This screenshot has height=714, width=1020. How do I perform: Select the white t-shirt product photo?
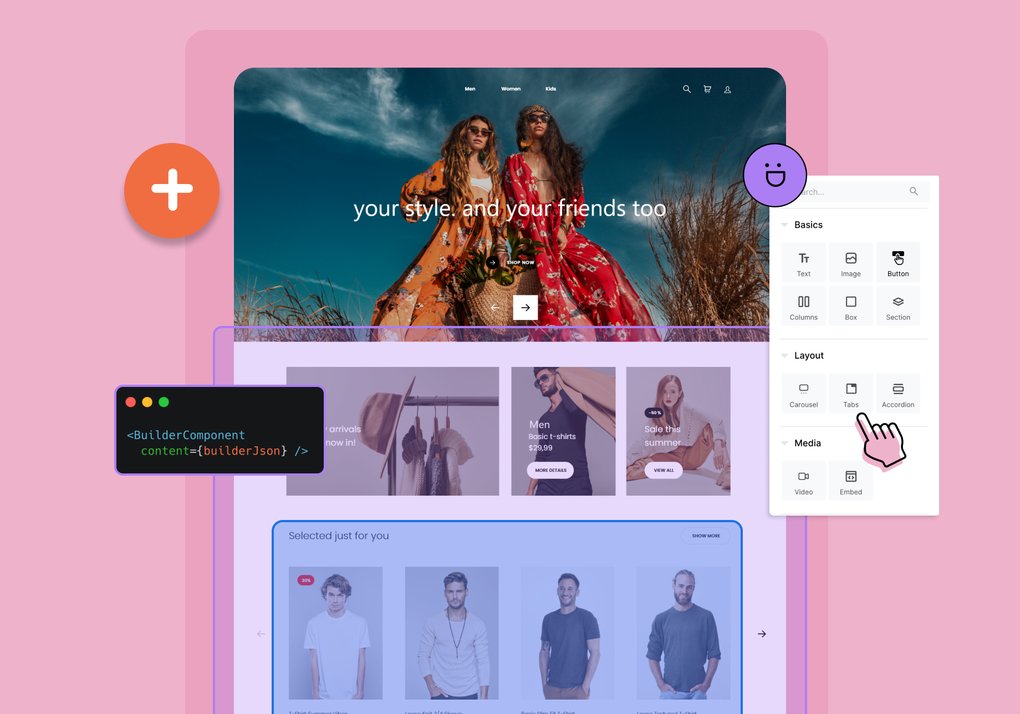(336, 633)
